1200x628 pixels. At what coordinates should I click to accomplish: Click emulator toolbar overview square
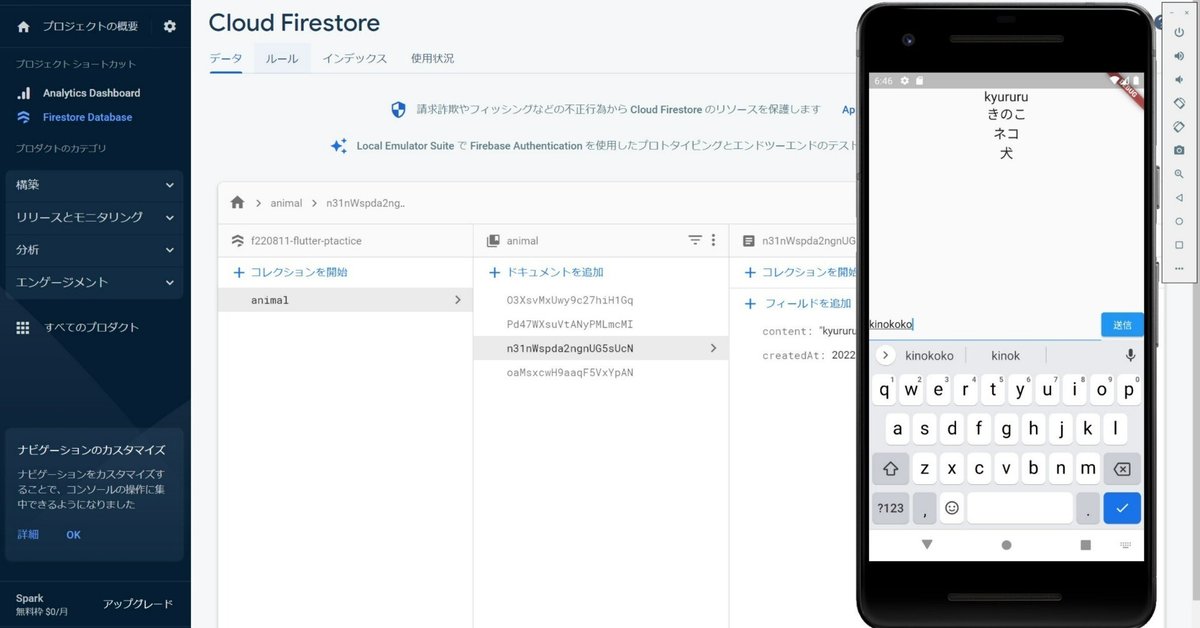click(1179, 245)
